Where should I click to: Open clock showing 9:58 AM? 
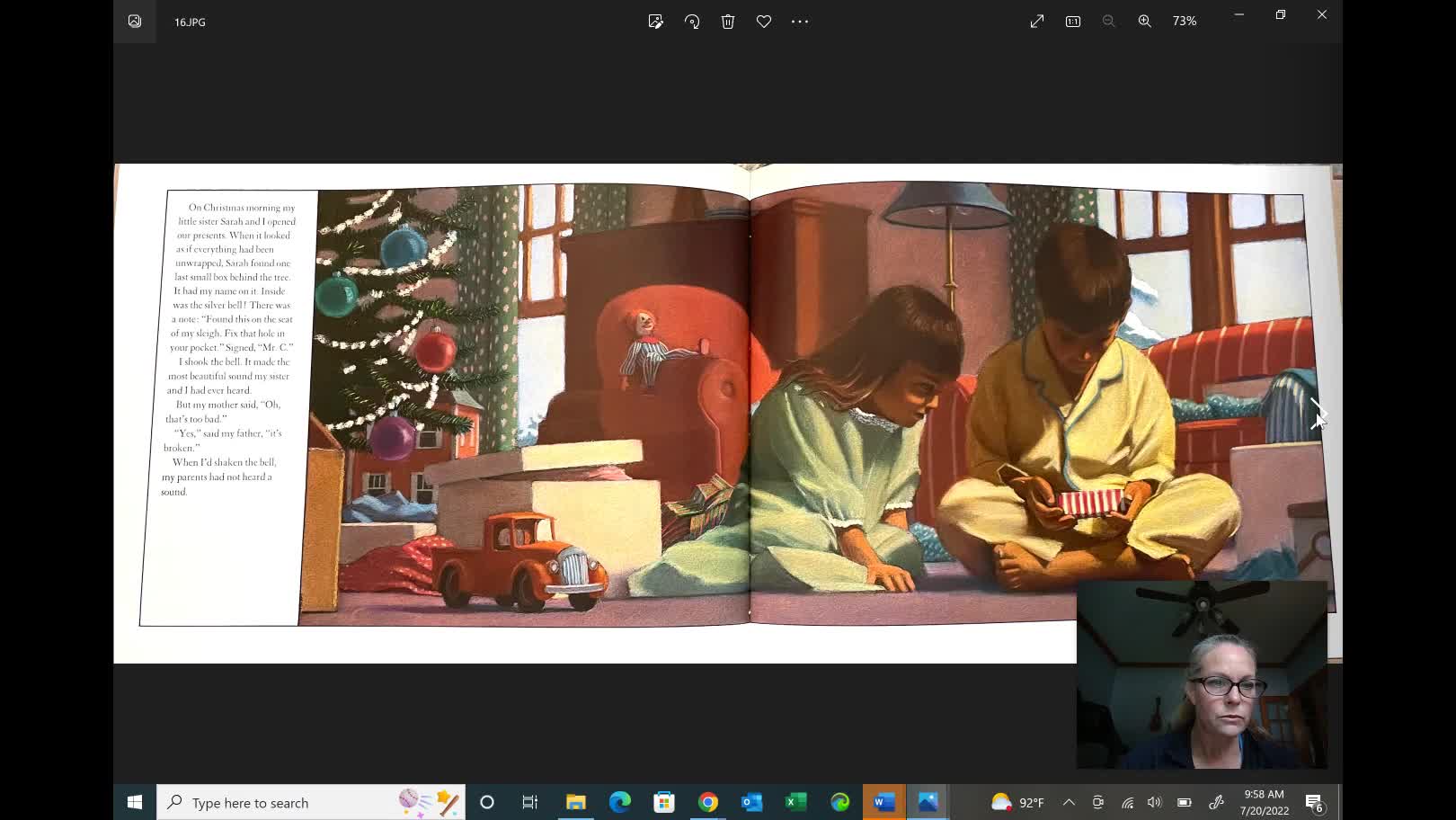click(1265, 802)
